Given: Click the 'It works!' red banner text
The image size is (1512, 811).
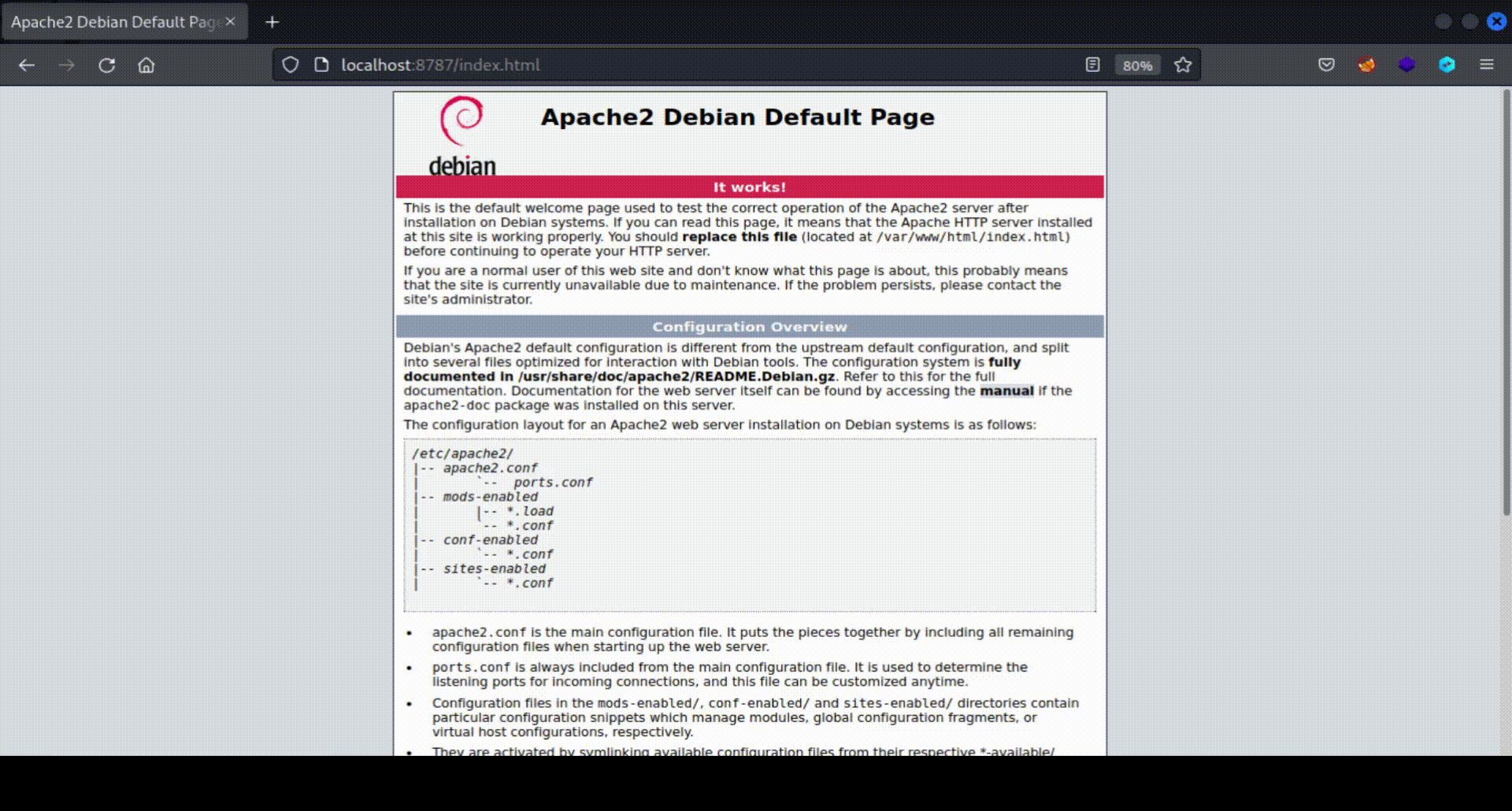Looking at the screenshot, I should click(x=750, y=187).
